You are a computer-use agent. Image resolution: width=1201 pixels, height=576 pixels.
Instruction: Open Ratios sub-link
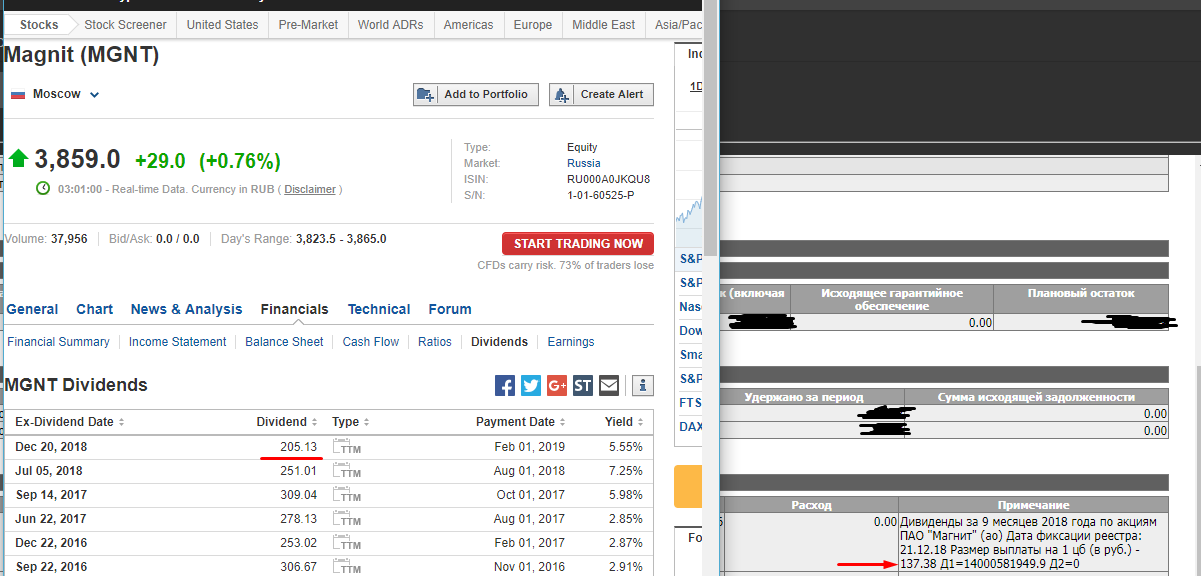(x=435, y=342)
